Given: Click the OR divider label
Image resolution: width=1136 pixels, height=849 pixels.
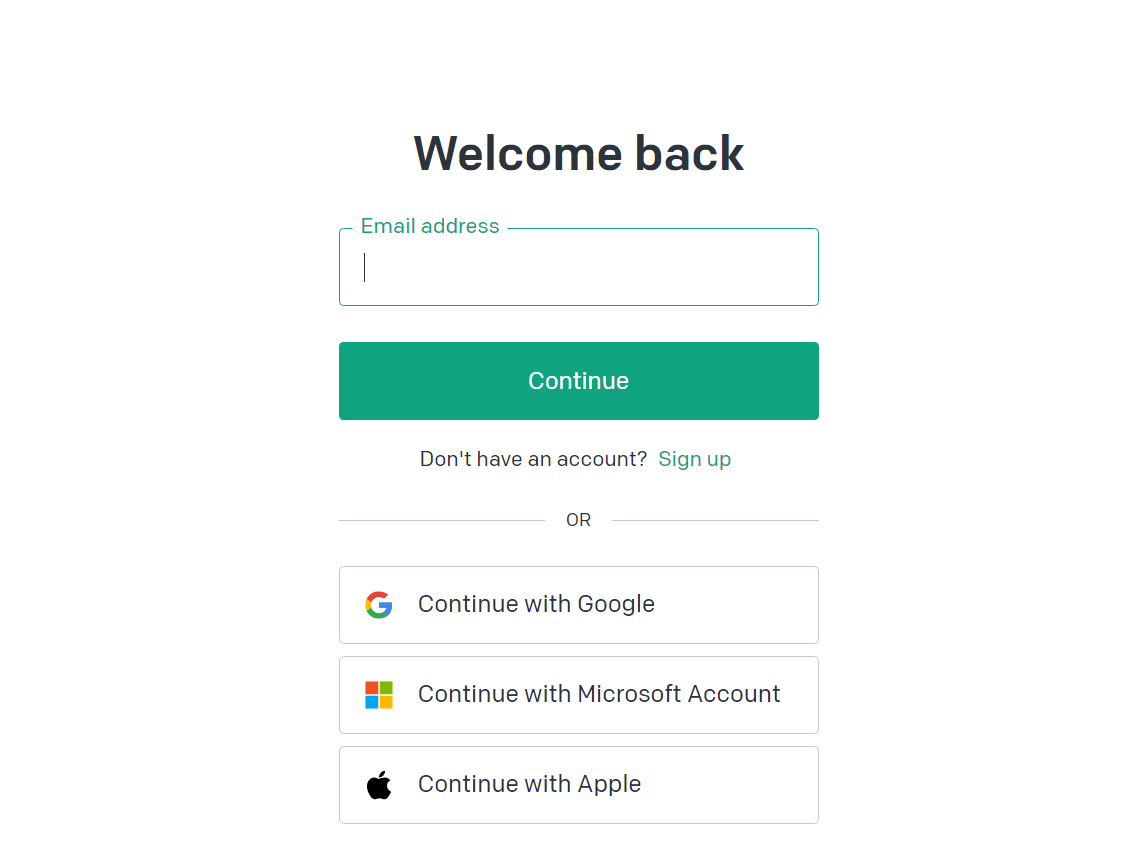Looking at the screenshot, I should [578, 520].
